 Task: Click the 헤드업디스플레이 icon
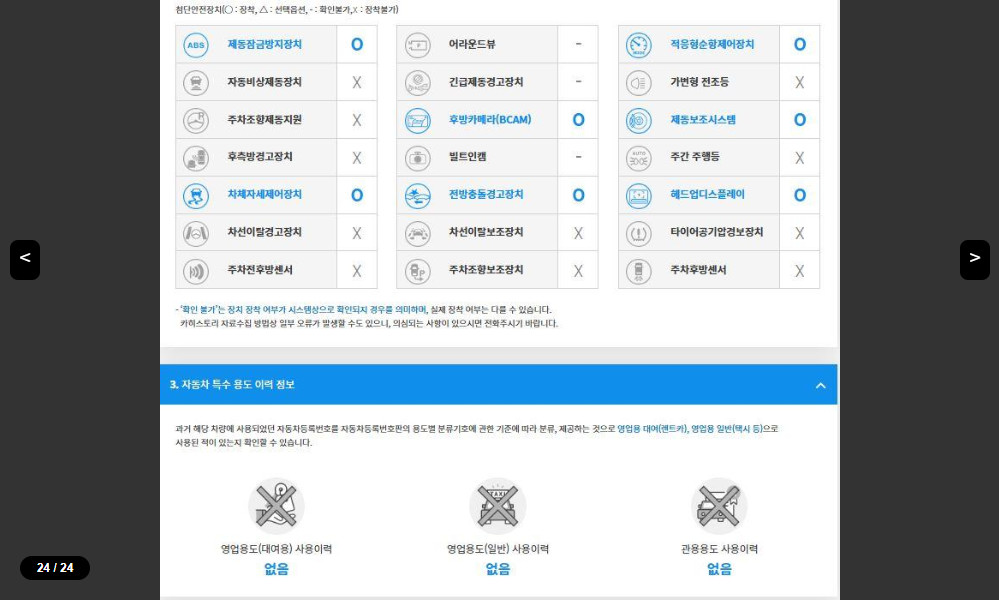pos(638,195)
